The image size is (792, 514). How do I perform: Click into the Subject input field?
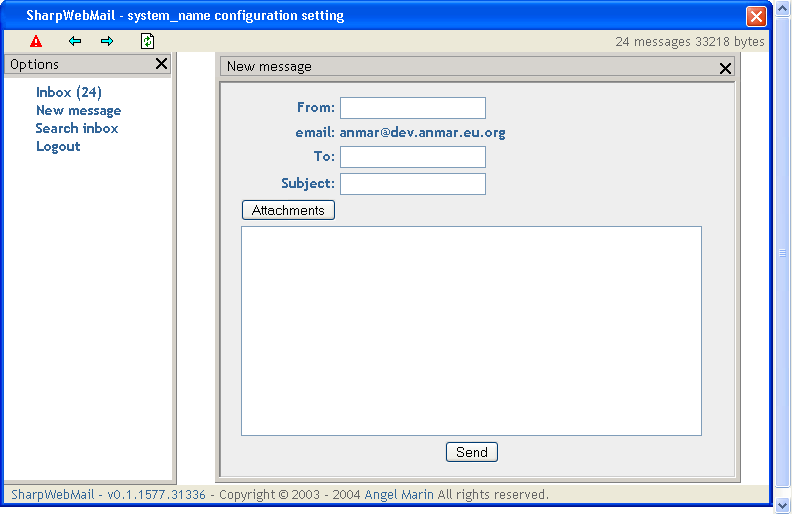click(x=413, y=184)
